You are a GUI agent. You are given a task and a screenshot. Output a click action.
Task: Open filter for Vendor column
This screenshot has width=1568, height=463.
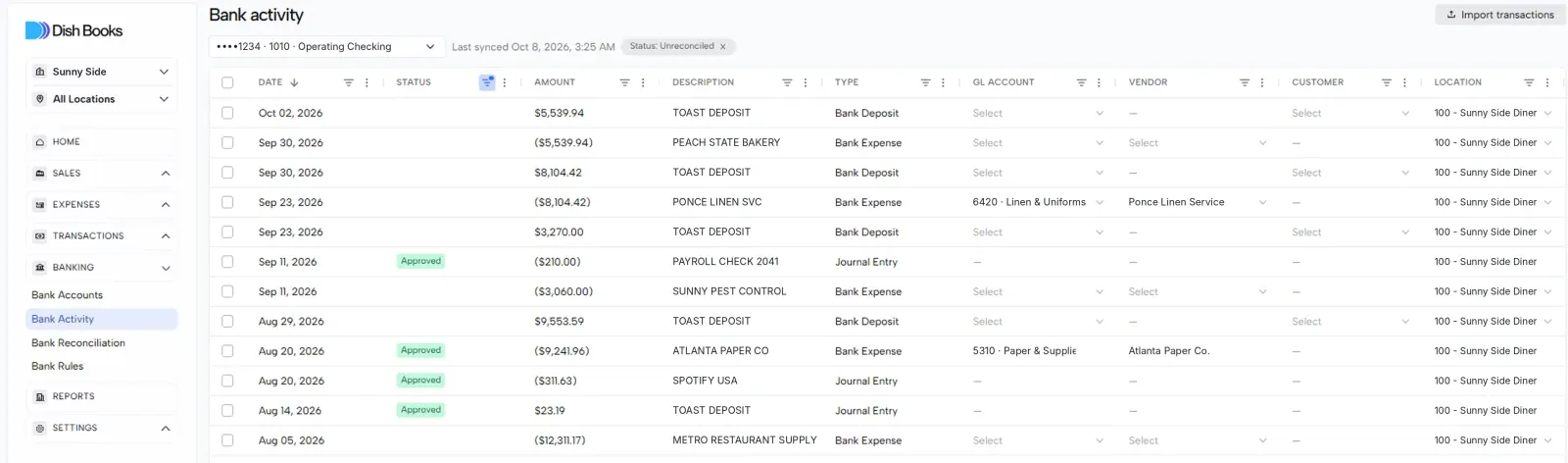(x=1244, y=82)
